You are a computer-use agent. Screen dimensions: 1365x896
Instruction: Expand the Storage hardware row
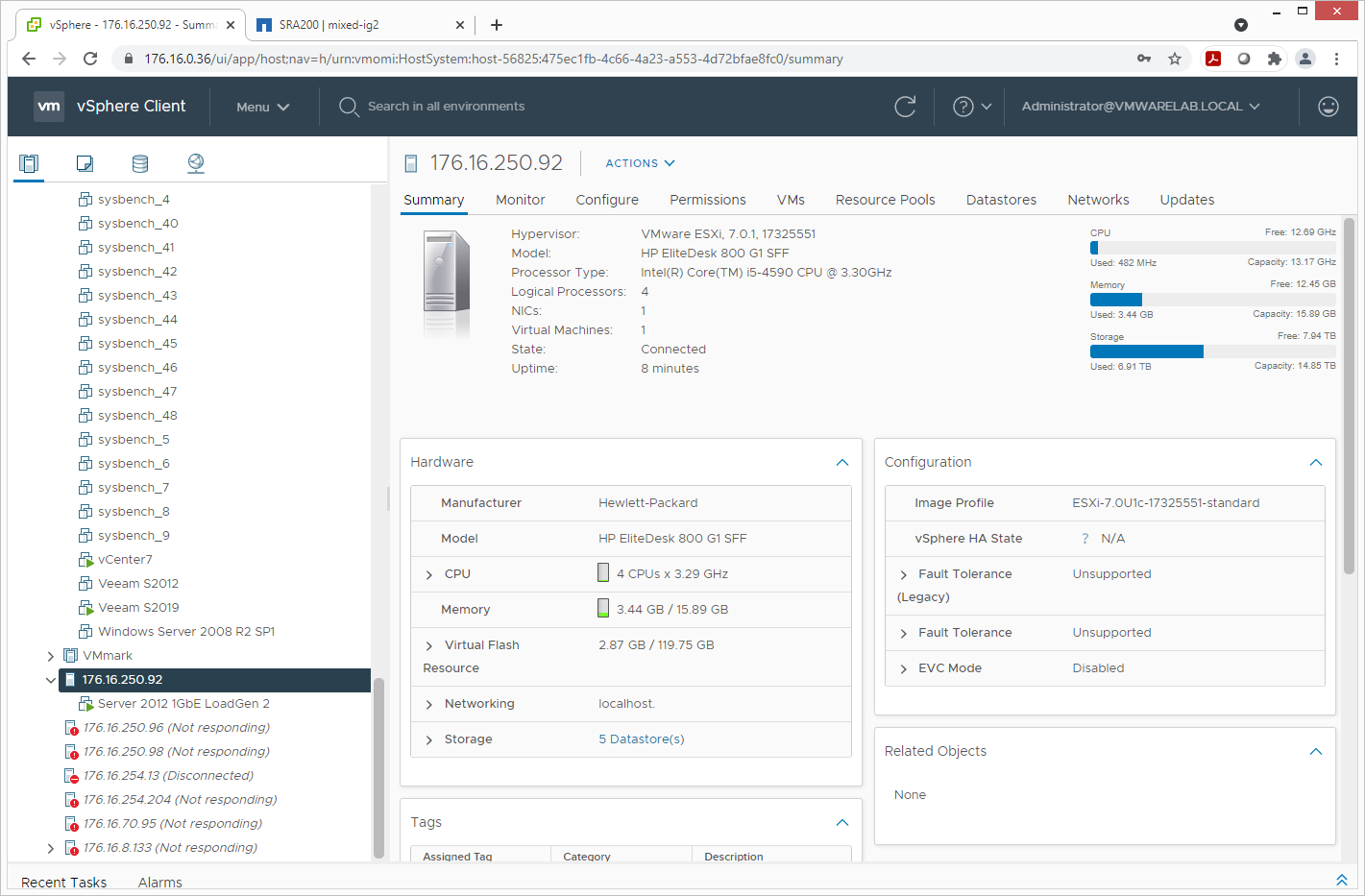click(x=429, y=739)
